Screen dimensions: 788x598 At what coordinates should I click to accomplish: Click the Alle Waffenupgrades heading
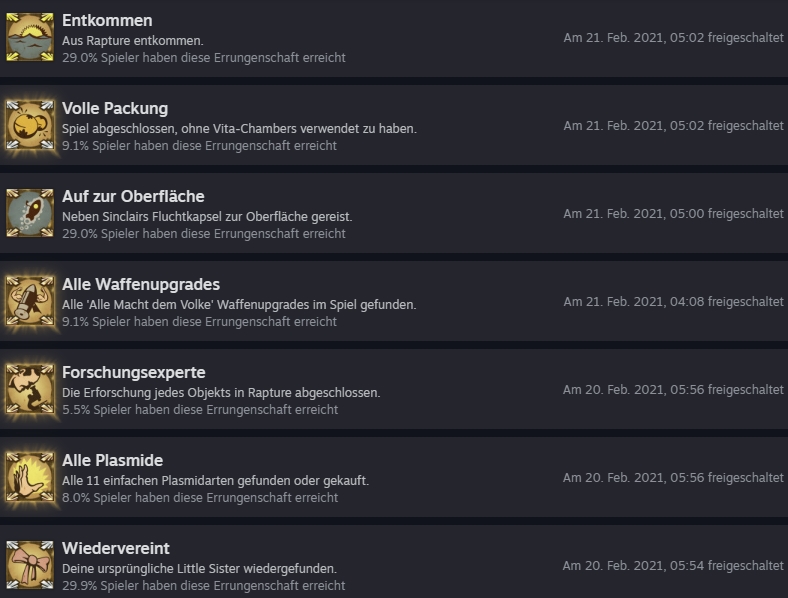pos(141,284)
